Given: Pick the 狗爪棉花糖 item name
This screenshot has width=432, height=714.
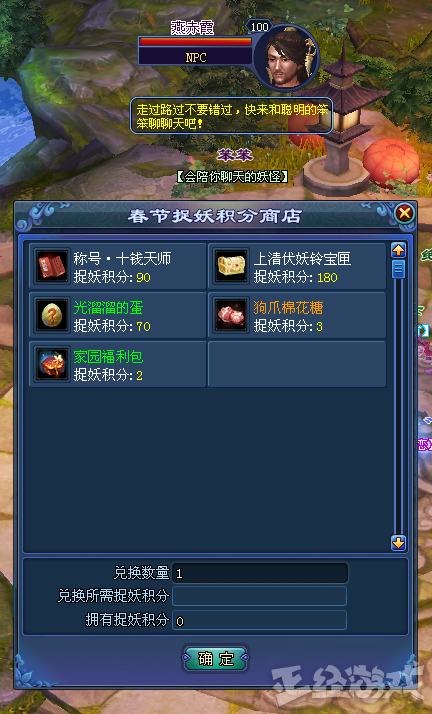Looking at the screenshot, I should tap(288, 308).
